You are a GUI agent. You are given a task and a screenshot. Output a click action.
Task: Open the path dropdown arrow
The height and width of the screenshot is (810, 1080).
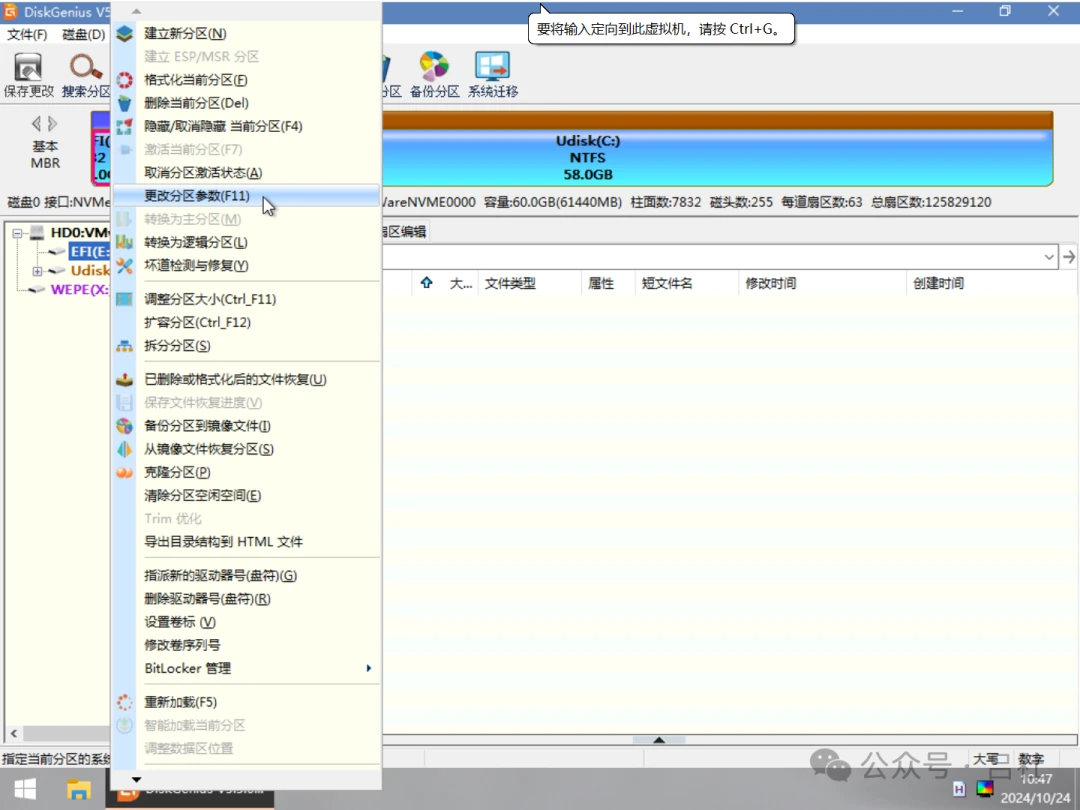[1048, 258]
